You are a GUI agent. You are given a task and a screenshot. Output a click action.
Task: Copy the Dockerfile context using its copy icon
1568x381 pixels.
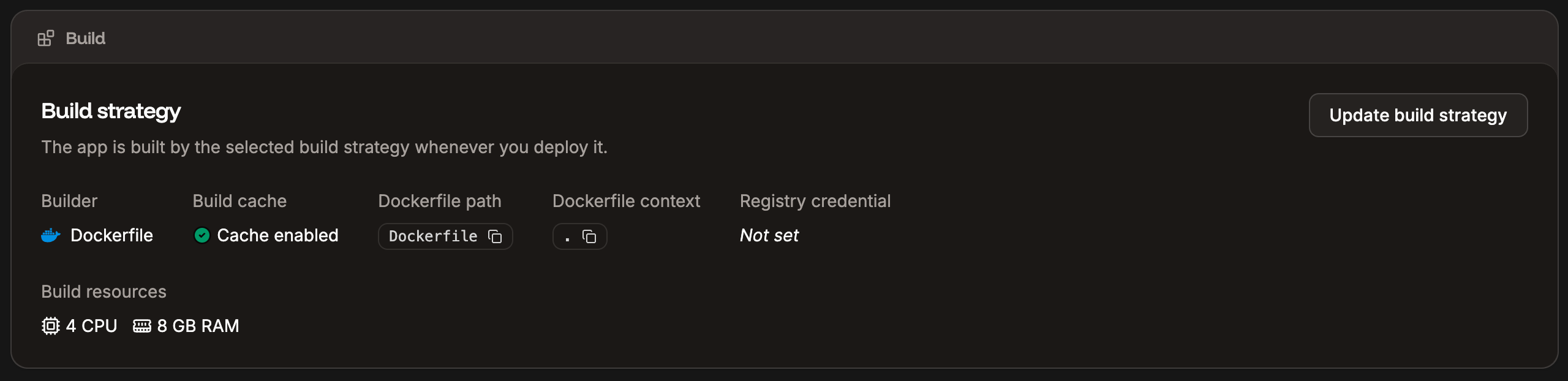coord(590,236)
